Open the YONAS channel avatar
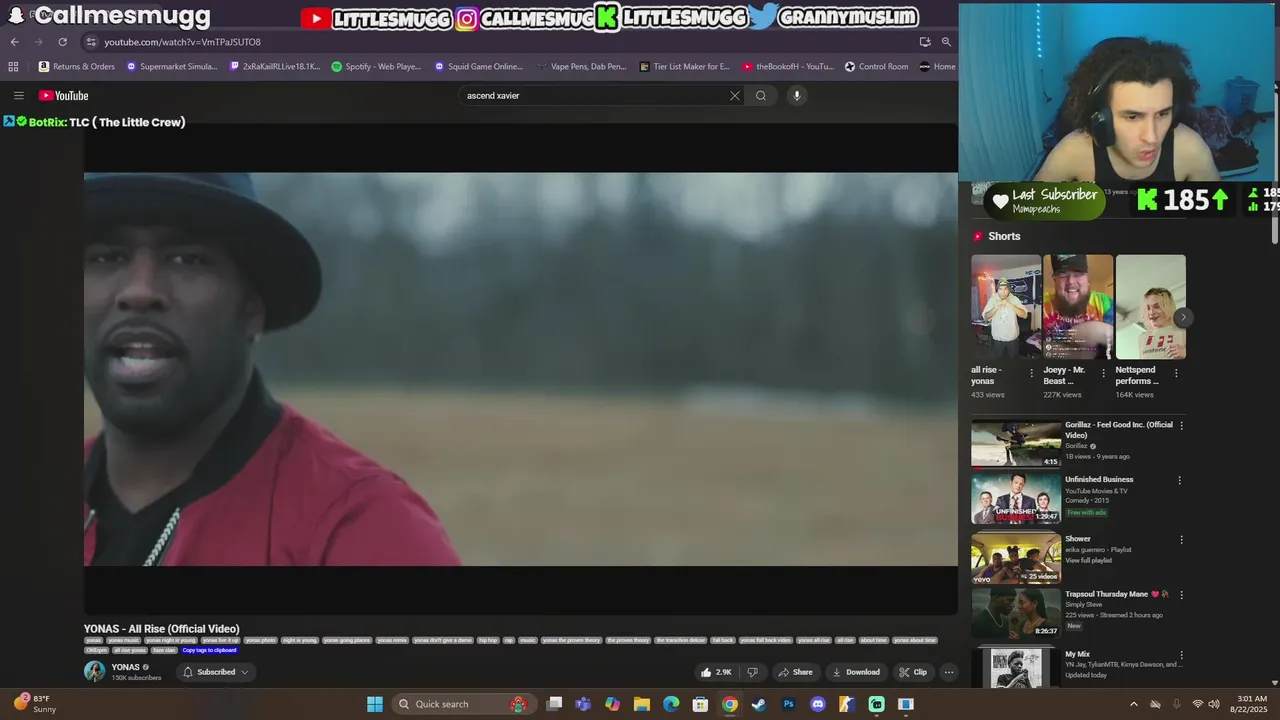The image size is (1280, 720). tap(94, 671)
